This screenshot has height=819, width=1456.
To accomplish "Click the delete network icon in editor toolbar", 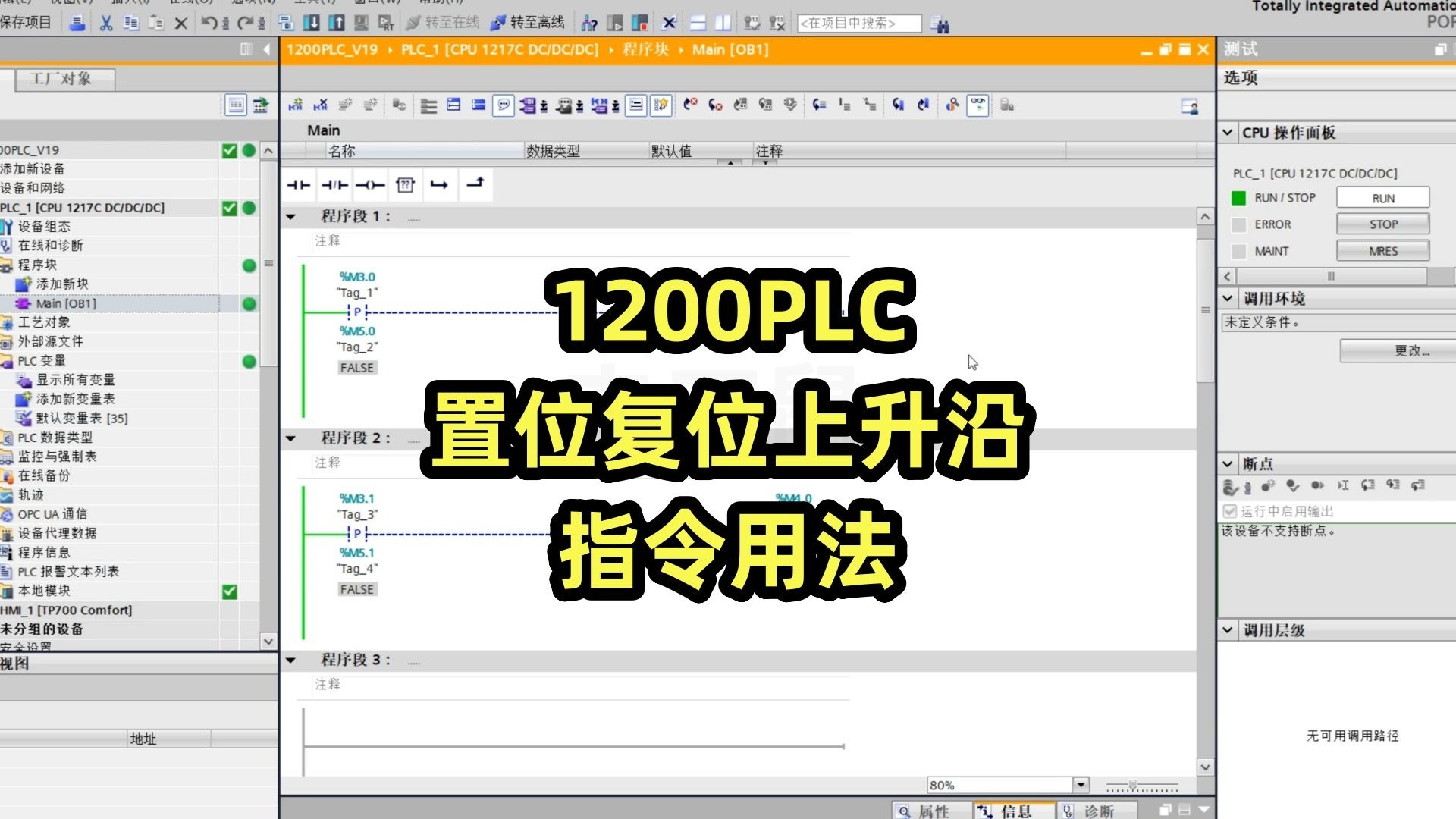I will point(321,105).
